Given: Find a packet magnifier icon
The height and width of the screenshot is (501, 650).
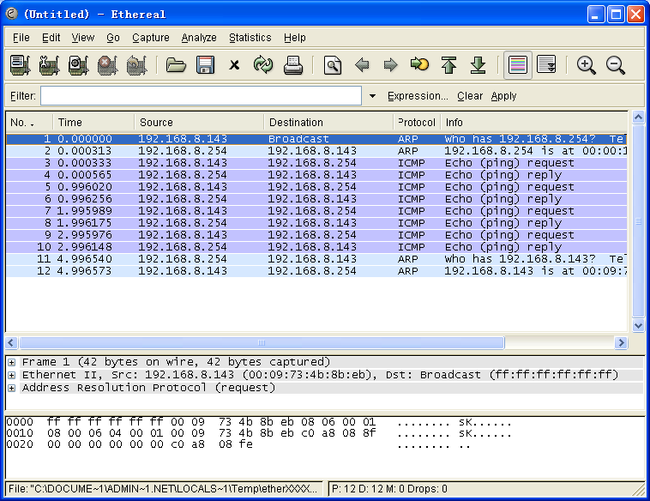Looking at the screenshot, I should [332, 65].
